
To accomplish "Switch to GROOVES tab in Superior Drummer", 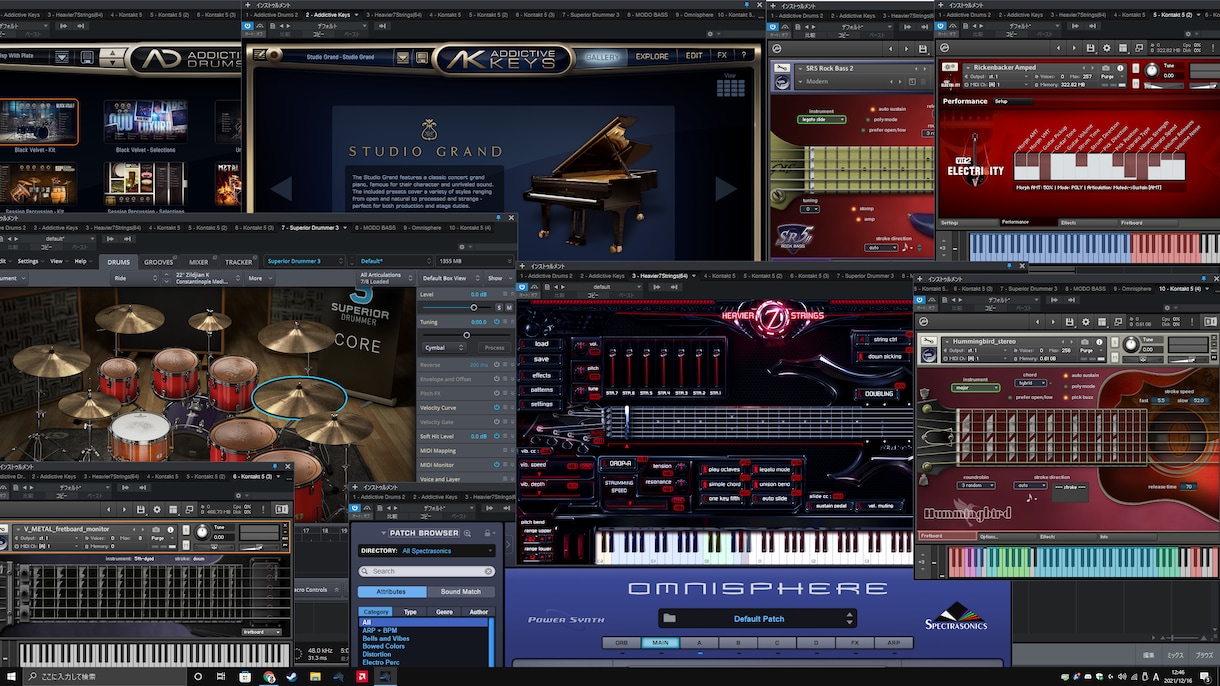I will pos(159,262).
